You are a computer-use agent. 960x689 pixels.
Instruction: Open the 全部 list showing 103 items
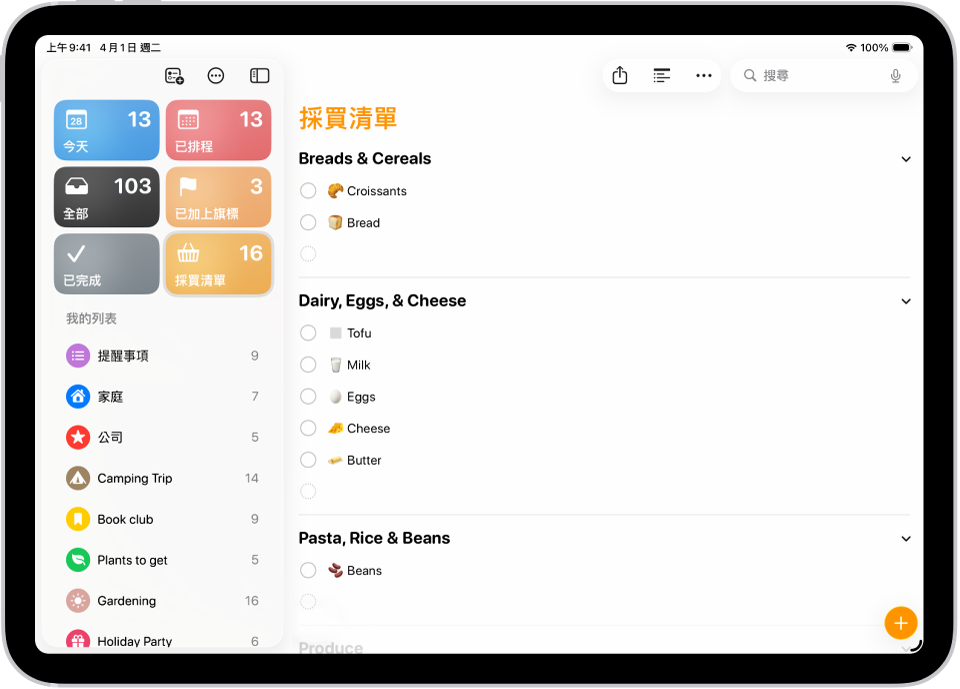click(106, 197)
